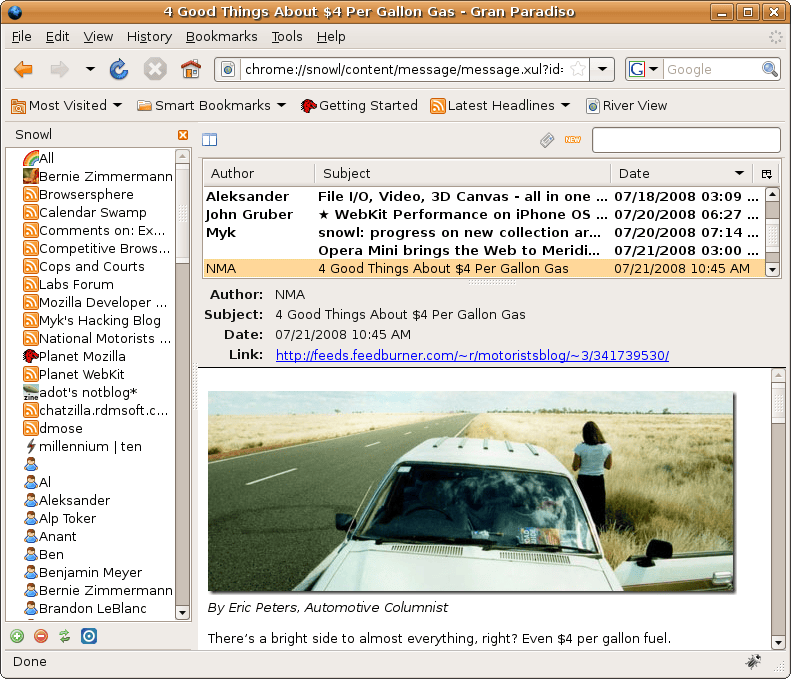Open the URL bar history dropdown
Viewport: 791px width, 679px height.
[x=602, y=69]
